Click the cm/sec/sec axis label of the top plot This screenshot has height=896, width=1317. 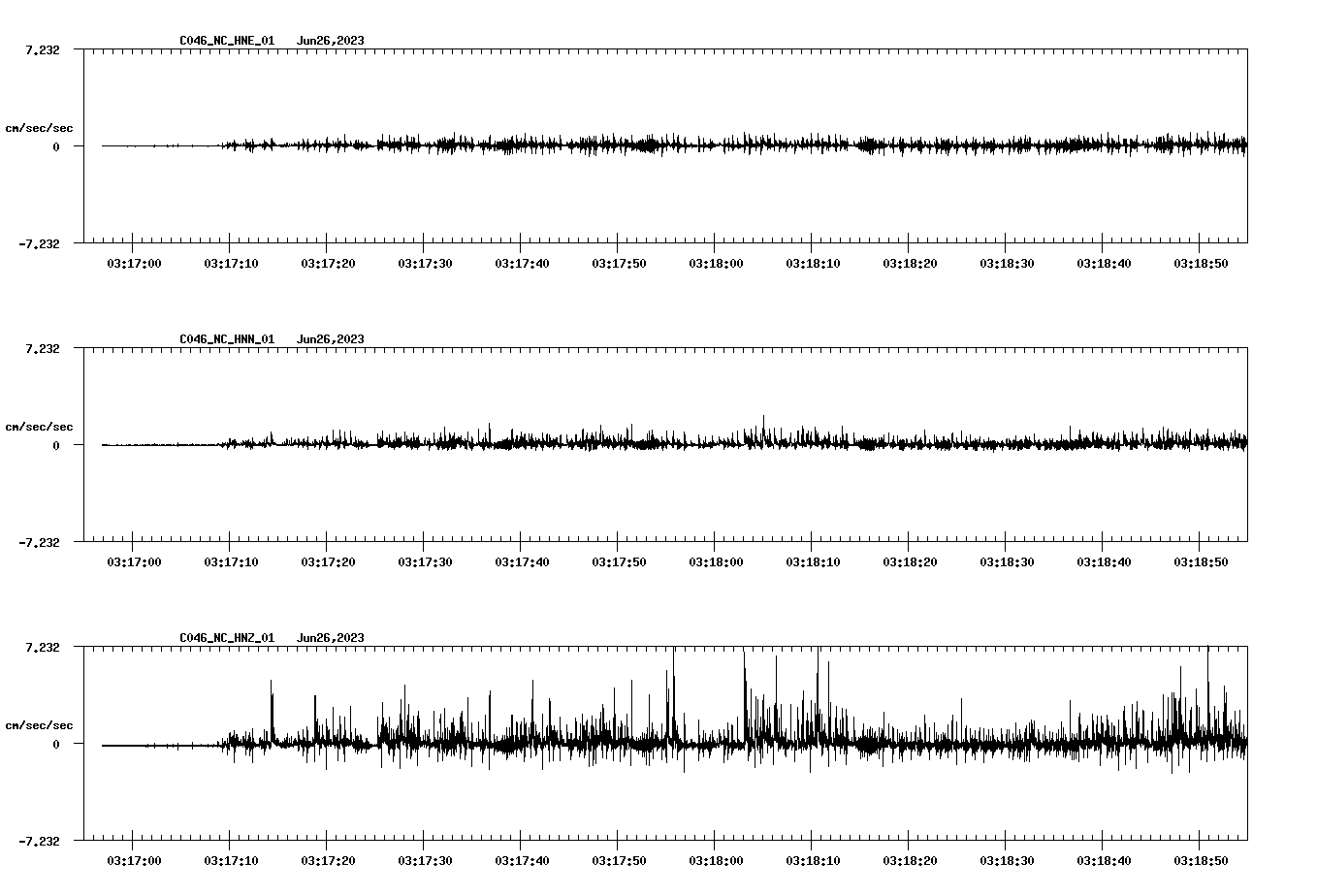40,126
